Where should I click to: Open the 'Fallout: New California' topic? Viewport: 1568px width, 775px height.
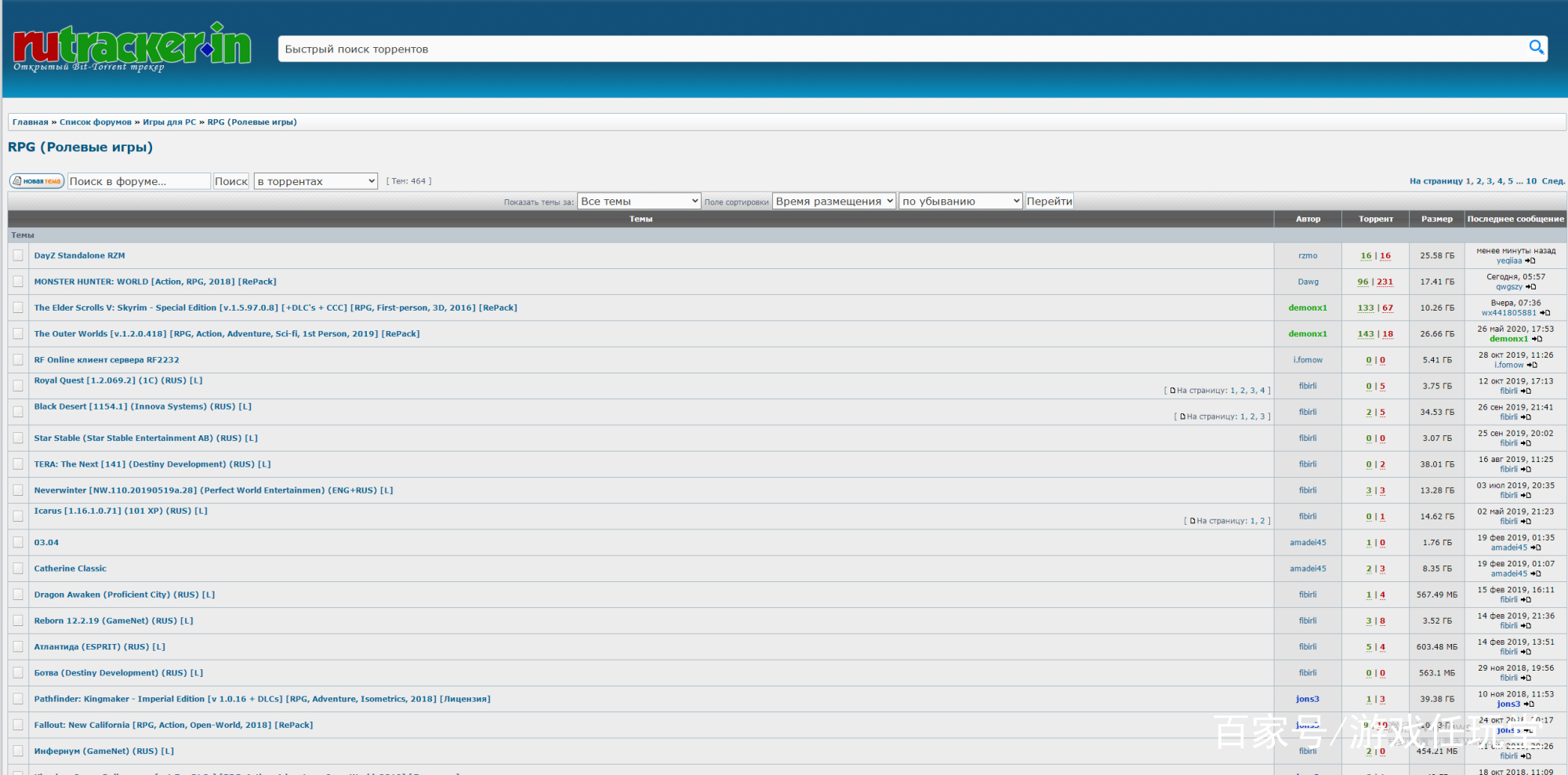[x=173, y=726]
